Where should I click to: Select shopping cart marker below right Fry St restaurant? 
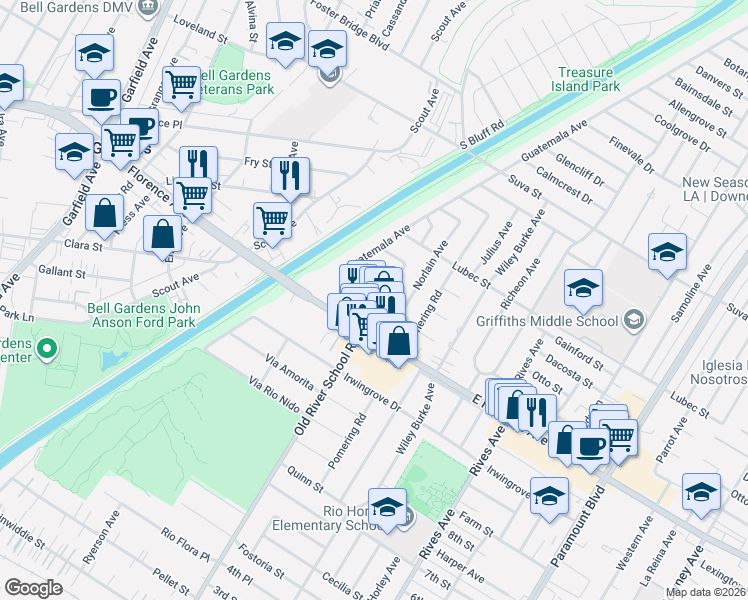click(272, 222)
